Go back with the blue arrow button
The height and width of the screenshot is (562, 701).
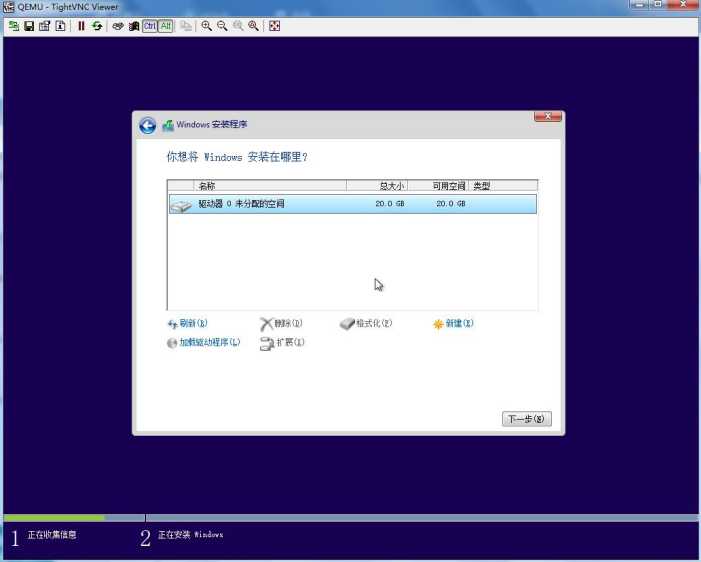148,126
